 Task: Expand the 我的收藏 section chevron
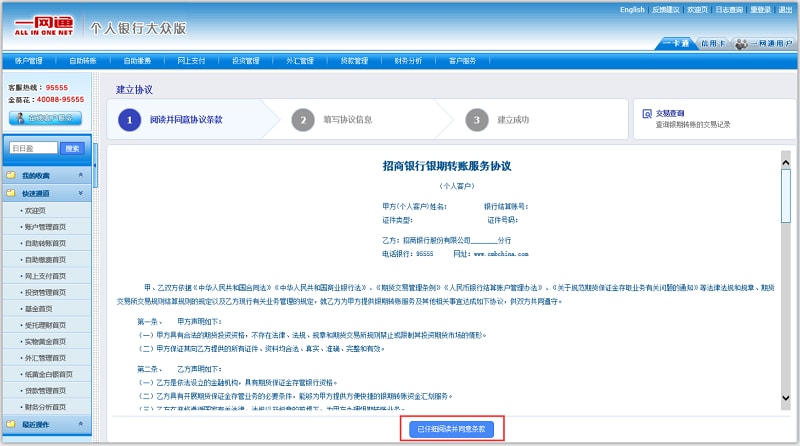80,176
